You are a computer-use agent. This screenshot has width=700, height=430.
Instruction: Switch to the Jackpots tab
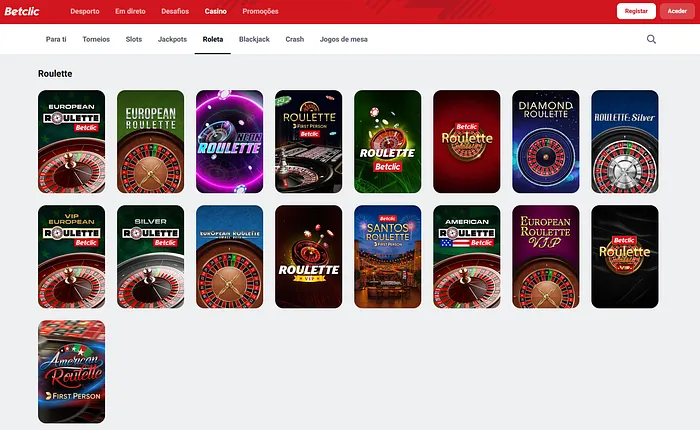coord(172,39)
